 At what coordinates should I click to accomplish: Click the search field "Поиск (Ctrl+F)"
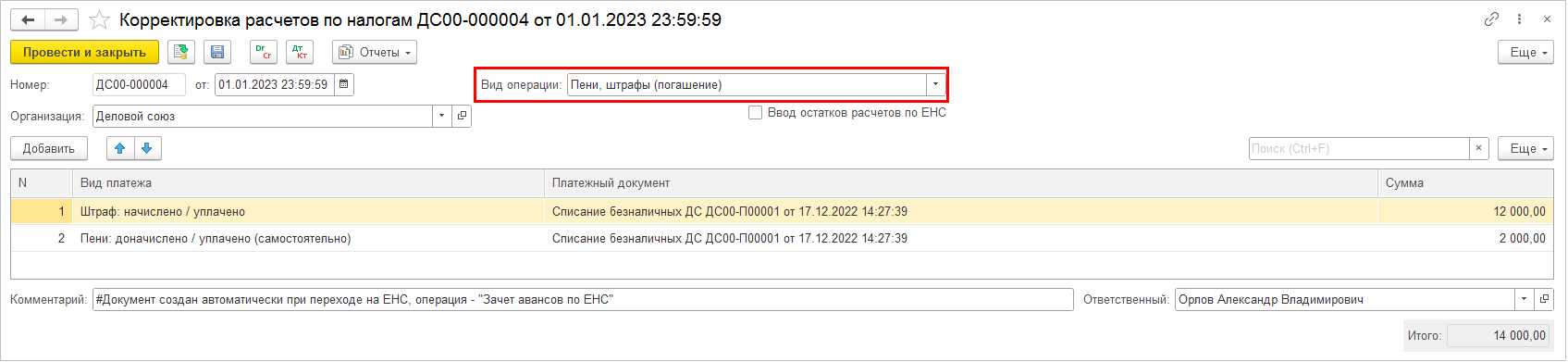(x=1359, y=148)
